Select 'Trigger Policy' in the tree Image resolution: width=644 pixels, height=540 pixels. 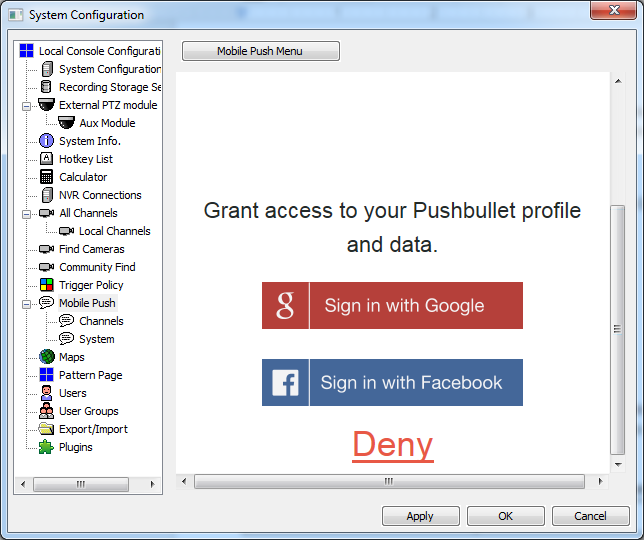tap(91, 285)
